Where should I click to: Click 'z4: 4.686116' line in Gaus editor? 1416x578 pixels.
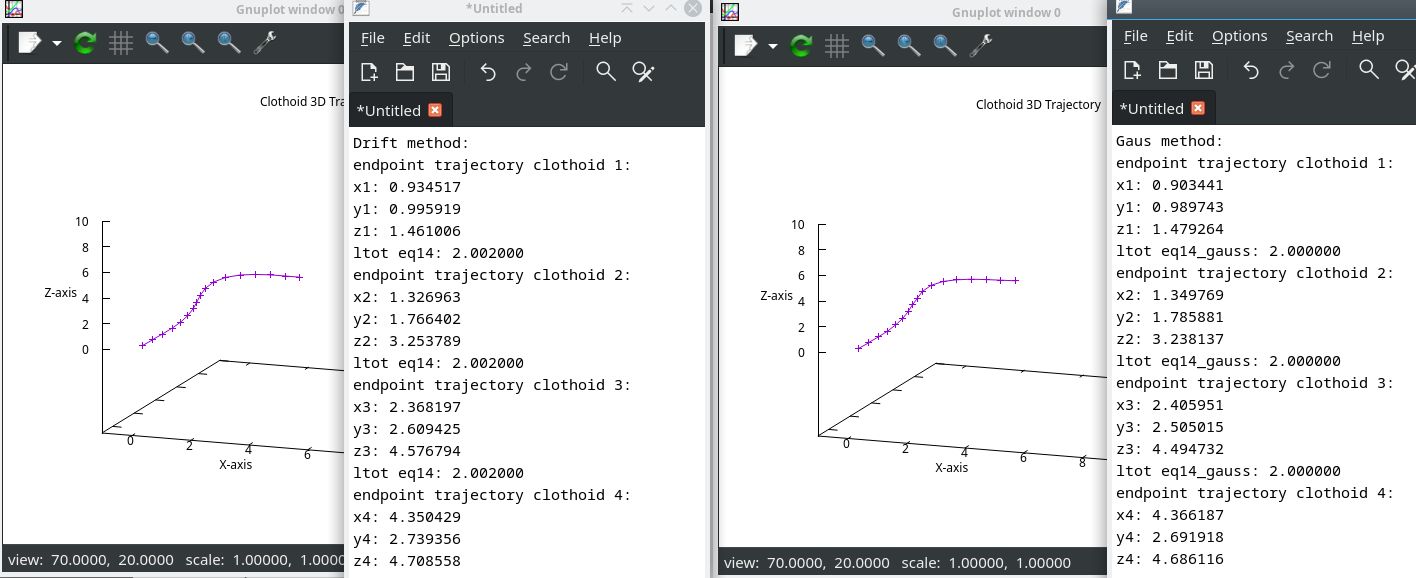click(1170, 559)
